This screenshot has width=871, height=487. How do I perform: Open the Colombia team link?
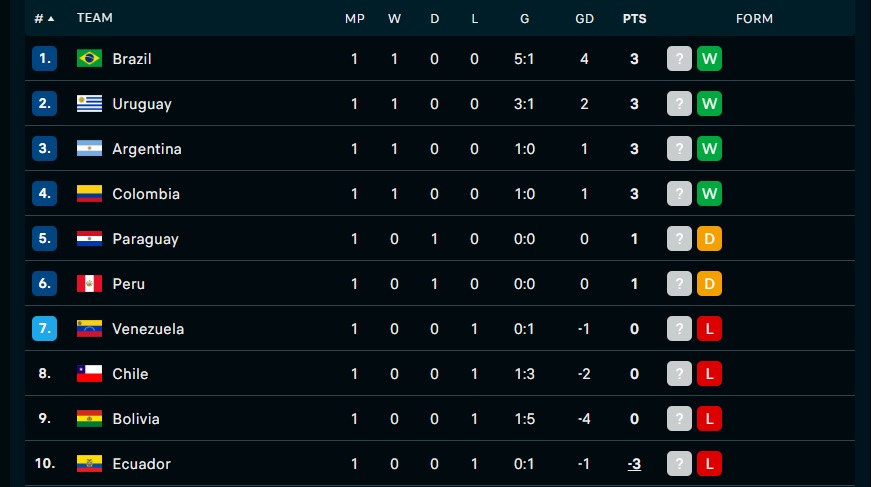[146, 194]
